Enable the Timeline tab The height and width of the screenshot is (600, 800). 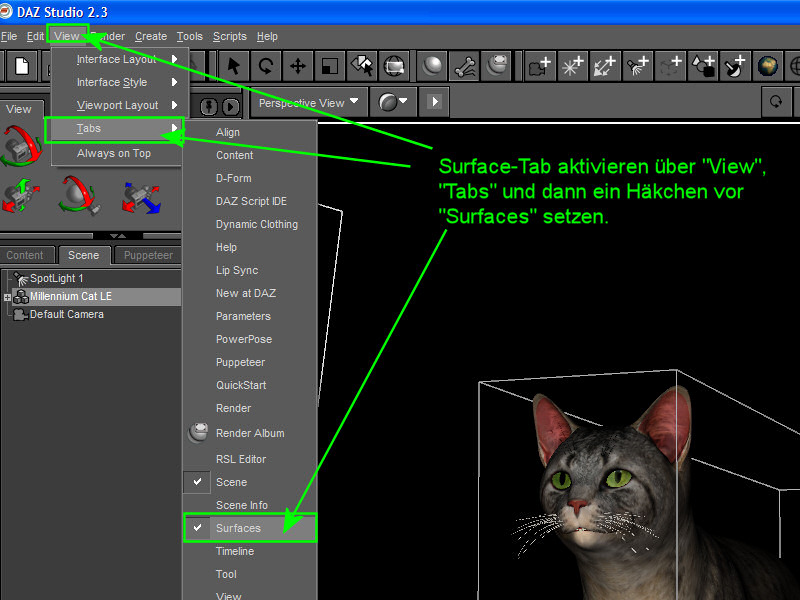tap(250, 551)
